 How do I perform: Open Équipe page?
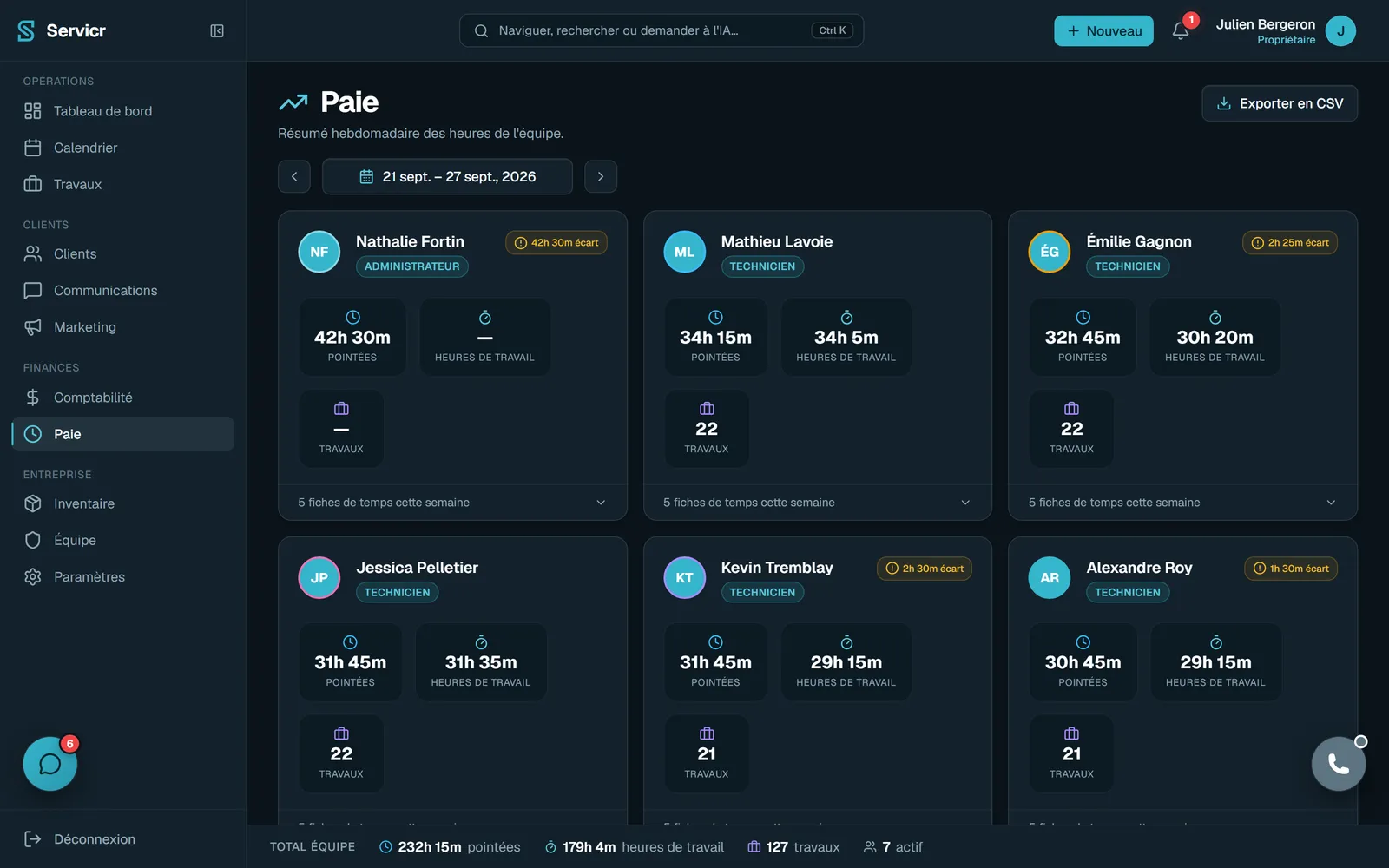click(x=123, y=540)
